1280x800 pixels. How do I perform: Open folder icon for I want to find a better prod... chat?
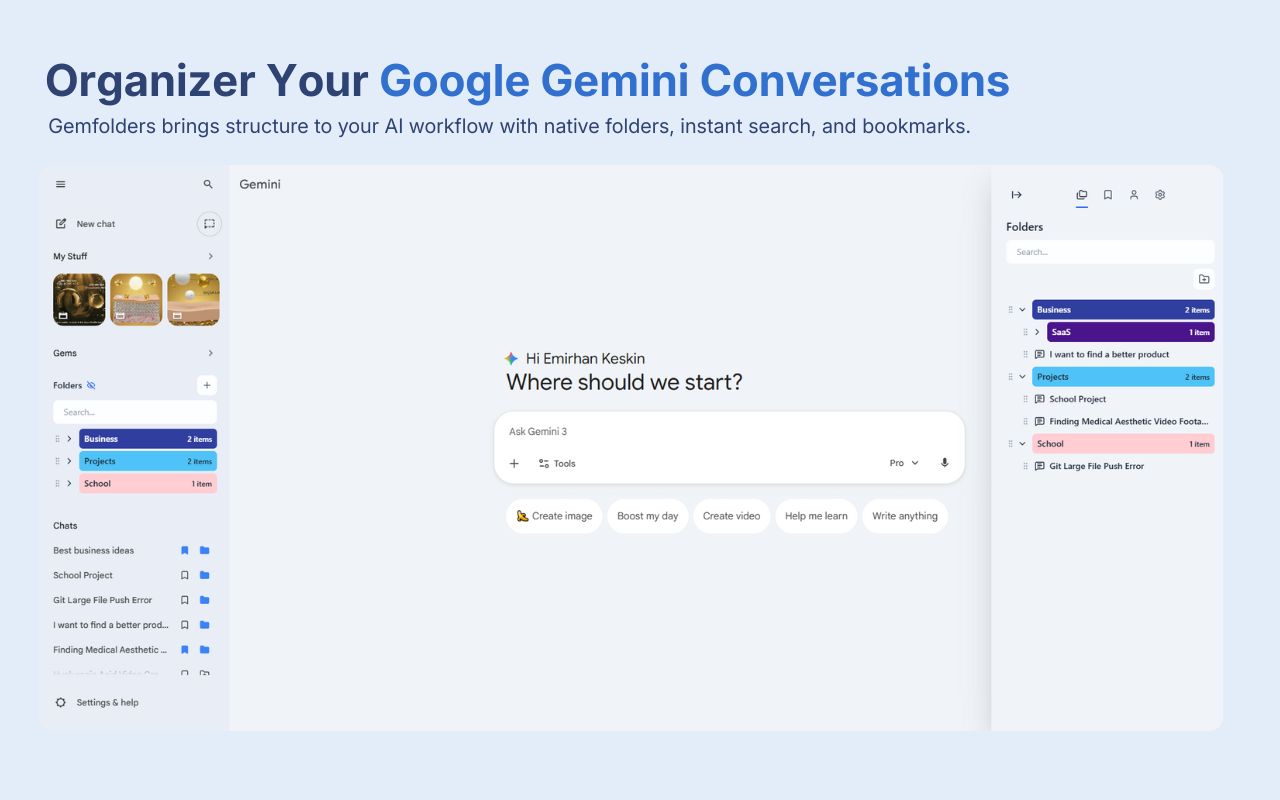[x=204, y=625]
